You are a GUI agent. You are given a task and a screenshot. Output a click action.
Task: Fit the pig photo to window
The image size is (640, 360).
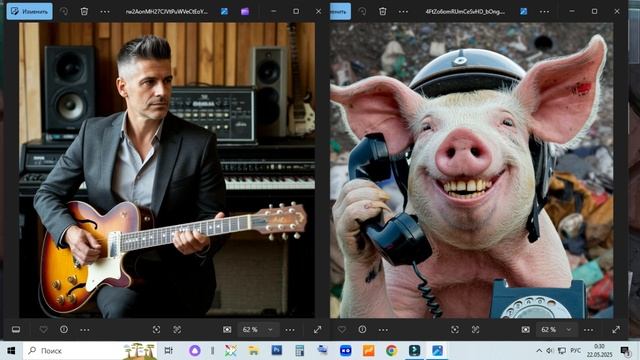[x=526, y=329]
